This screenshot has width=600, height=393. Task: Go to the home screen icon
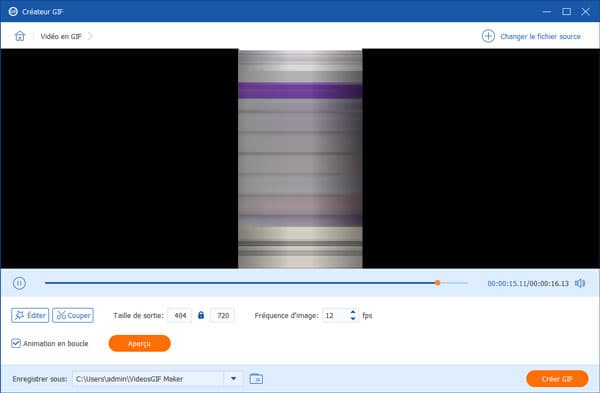20,36
